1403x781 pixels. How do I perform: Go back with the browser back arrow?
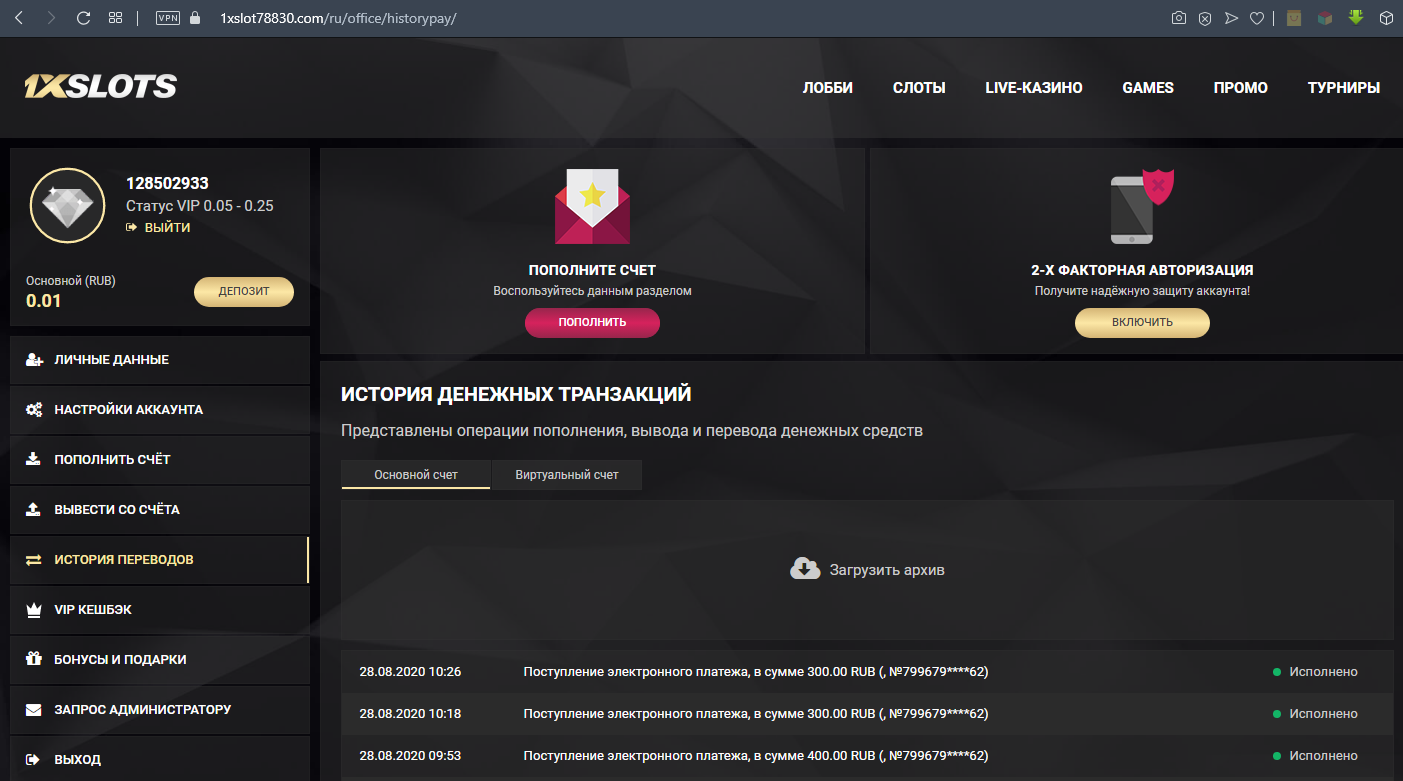pyautogui.click(x=18, y=18)
